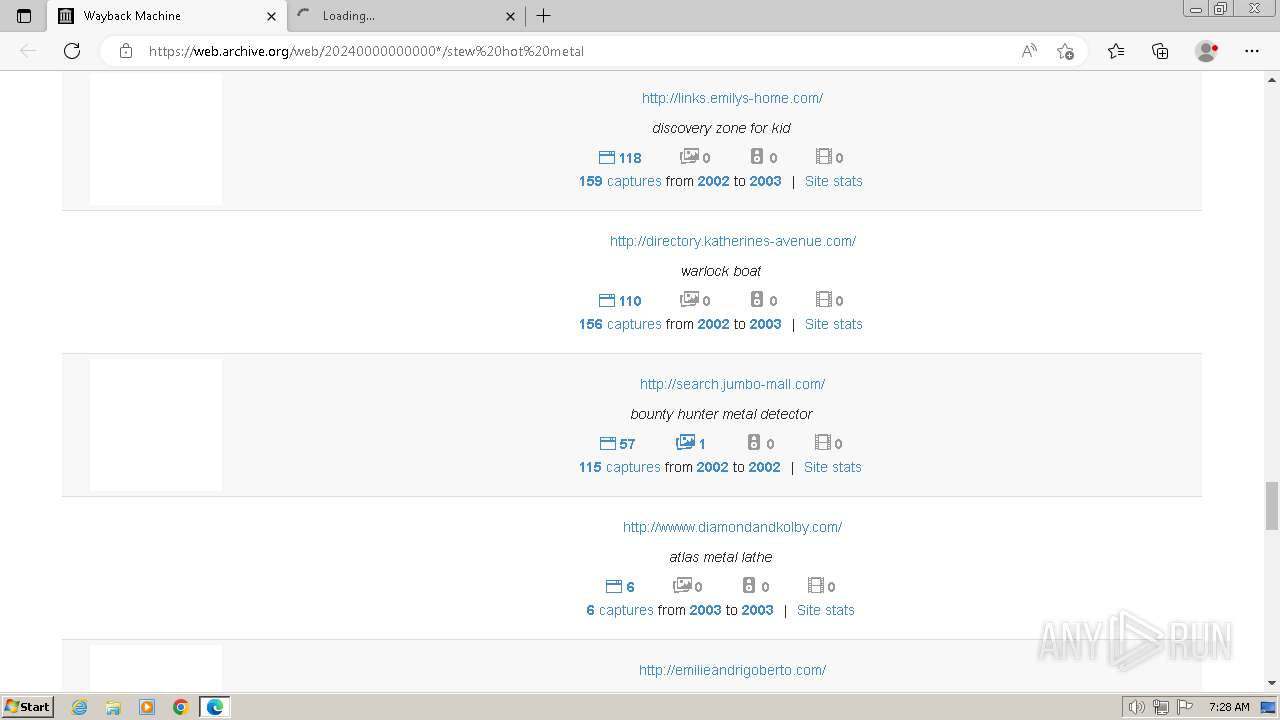This screenshot has width=1280, height=720.
Task: Open the tab actions menu icon
Action: coord(24,16)
